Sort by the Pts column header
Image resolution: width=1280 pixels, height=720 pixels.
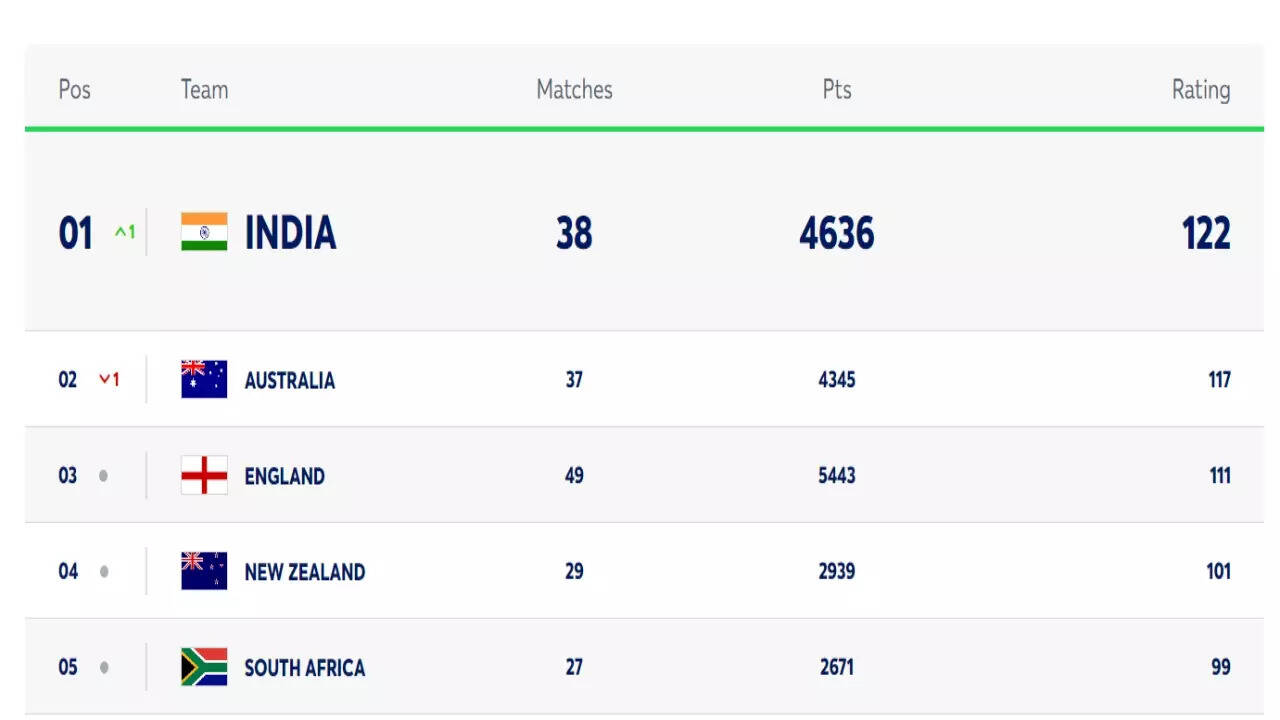(x=837, y=90)
